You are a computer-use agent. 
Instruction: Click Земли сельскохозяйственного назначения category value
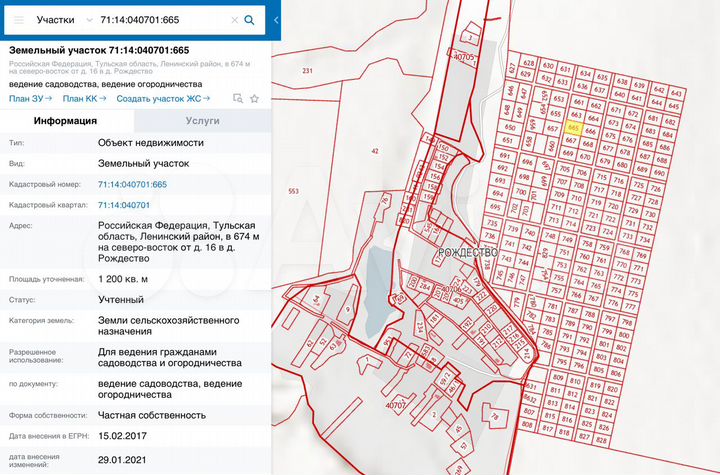pyautogui.click(x=169, y=326)
